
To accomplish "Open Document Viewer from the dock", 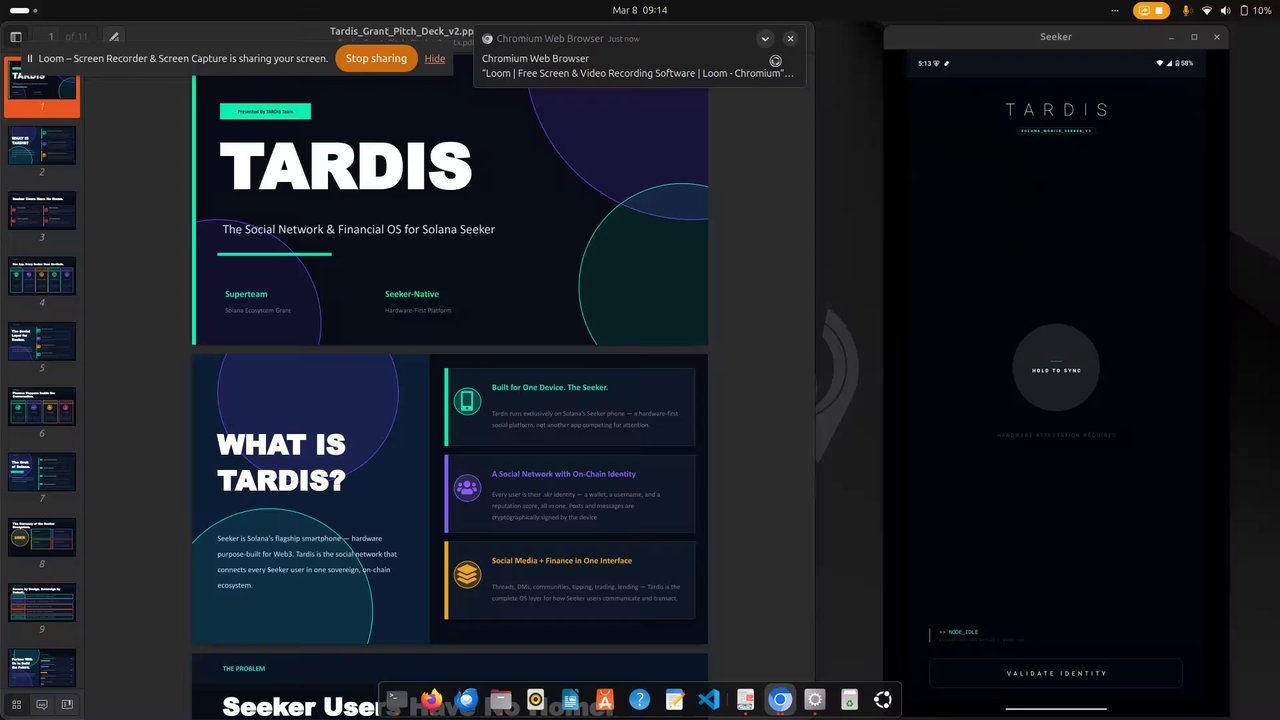I will (x=745, y=700).
